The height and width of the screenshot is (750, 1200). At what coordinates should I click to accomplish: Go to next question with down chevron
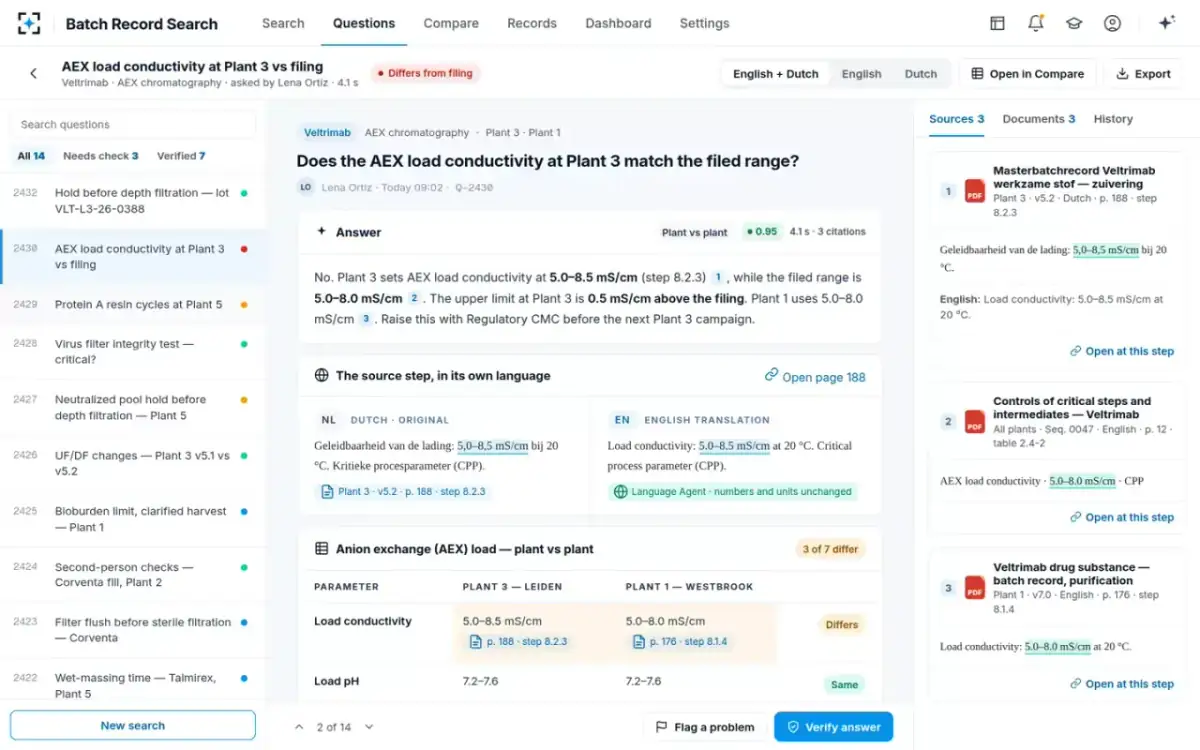click(369, 727)
